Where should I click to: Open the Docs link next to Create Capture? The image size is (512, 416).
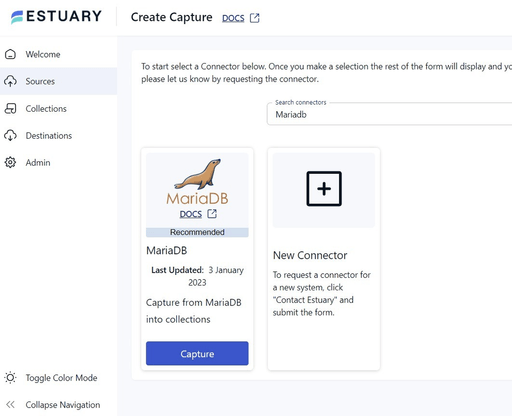(x=233, y=18)
